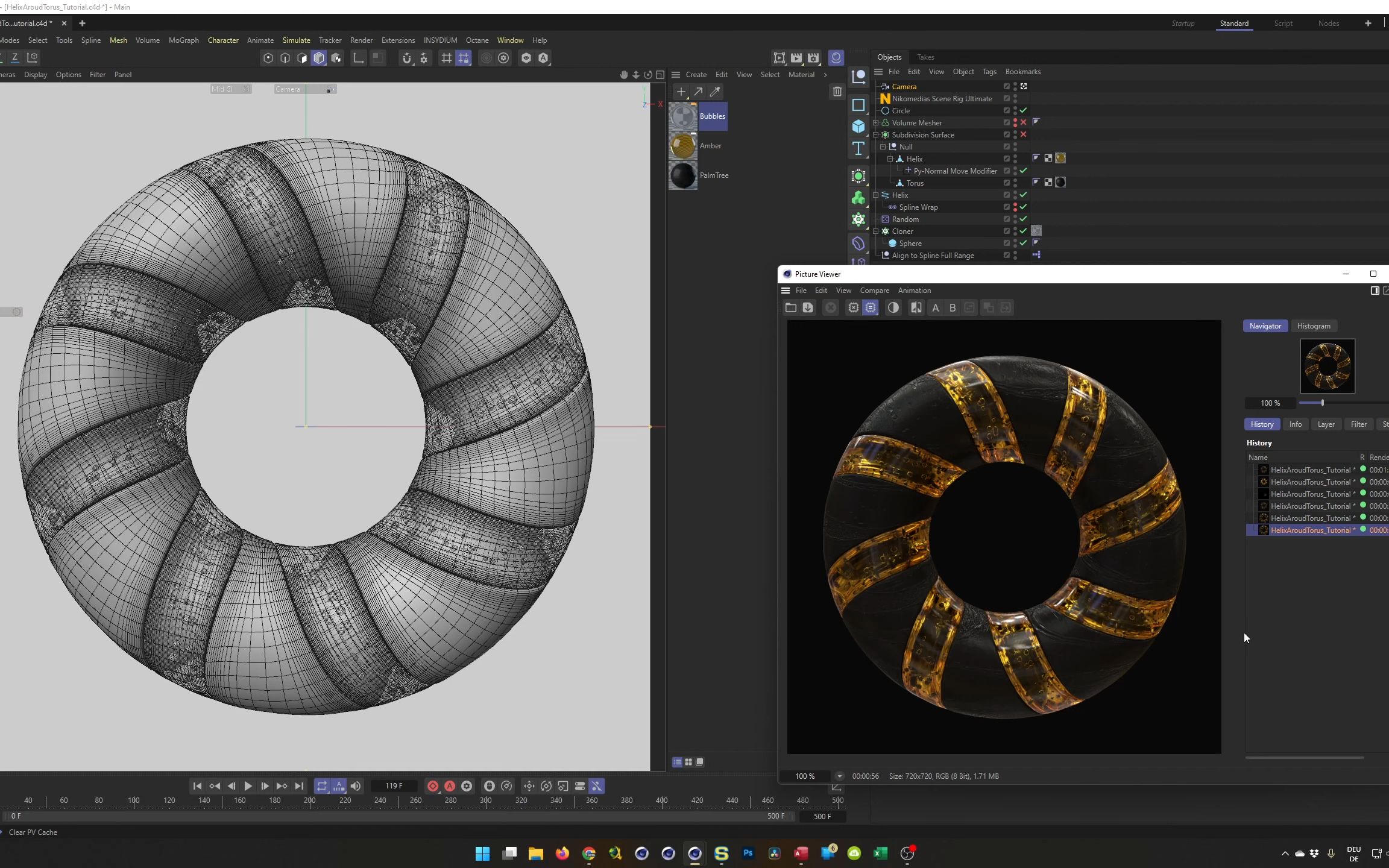Image resolution: width=1389 pixels, height=868 pixels.
Task: Select the Amber material thumbnail
Action: (x=683, y=146)
